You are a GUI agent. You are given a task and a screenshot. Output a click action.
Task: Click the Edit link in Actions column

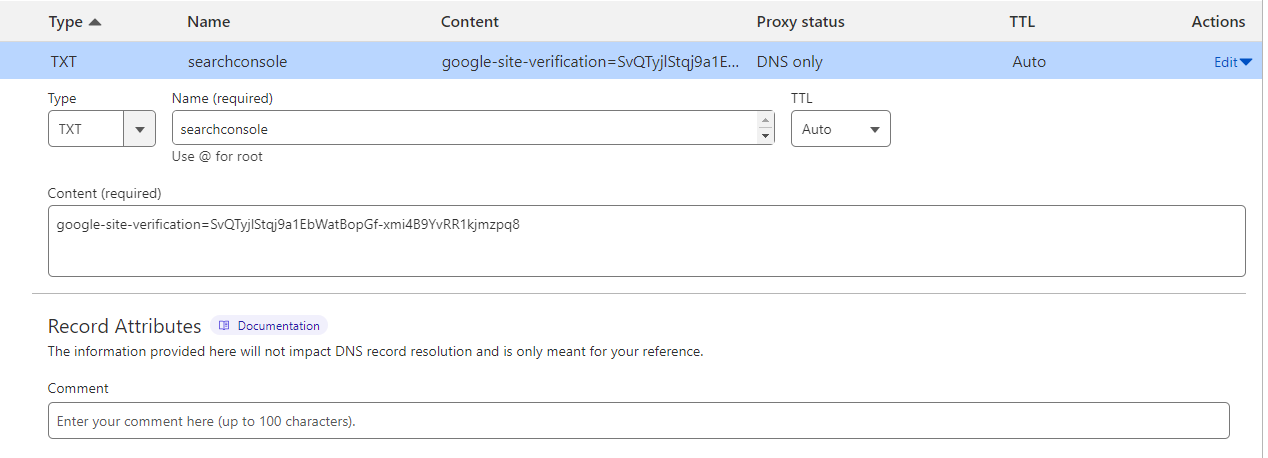point(1225,62)
